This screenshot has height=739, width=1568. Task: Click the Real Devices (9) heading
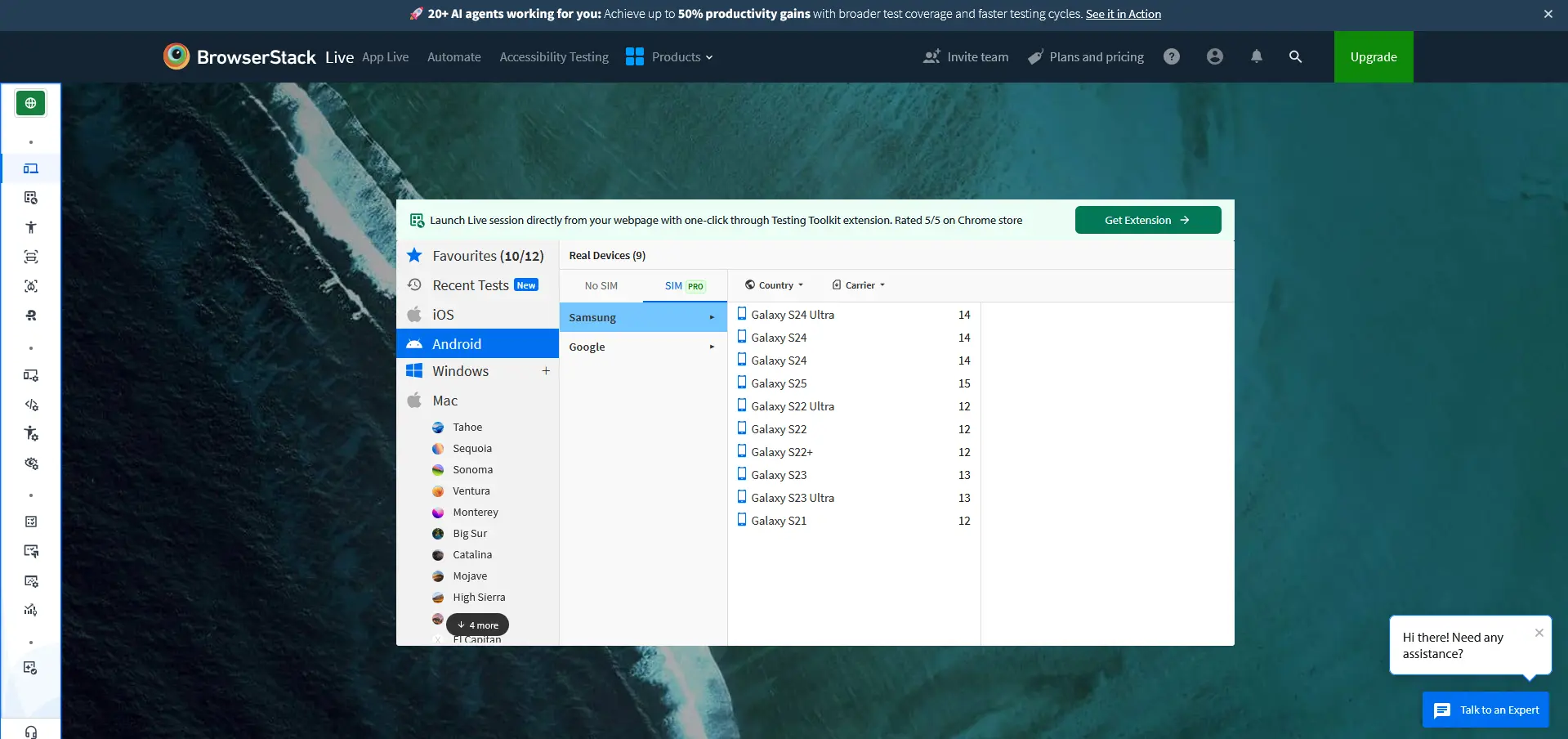(x=607, y=256)
